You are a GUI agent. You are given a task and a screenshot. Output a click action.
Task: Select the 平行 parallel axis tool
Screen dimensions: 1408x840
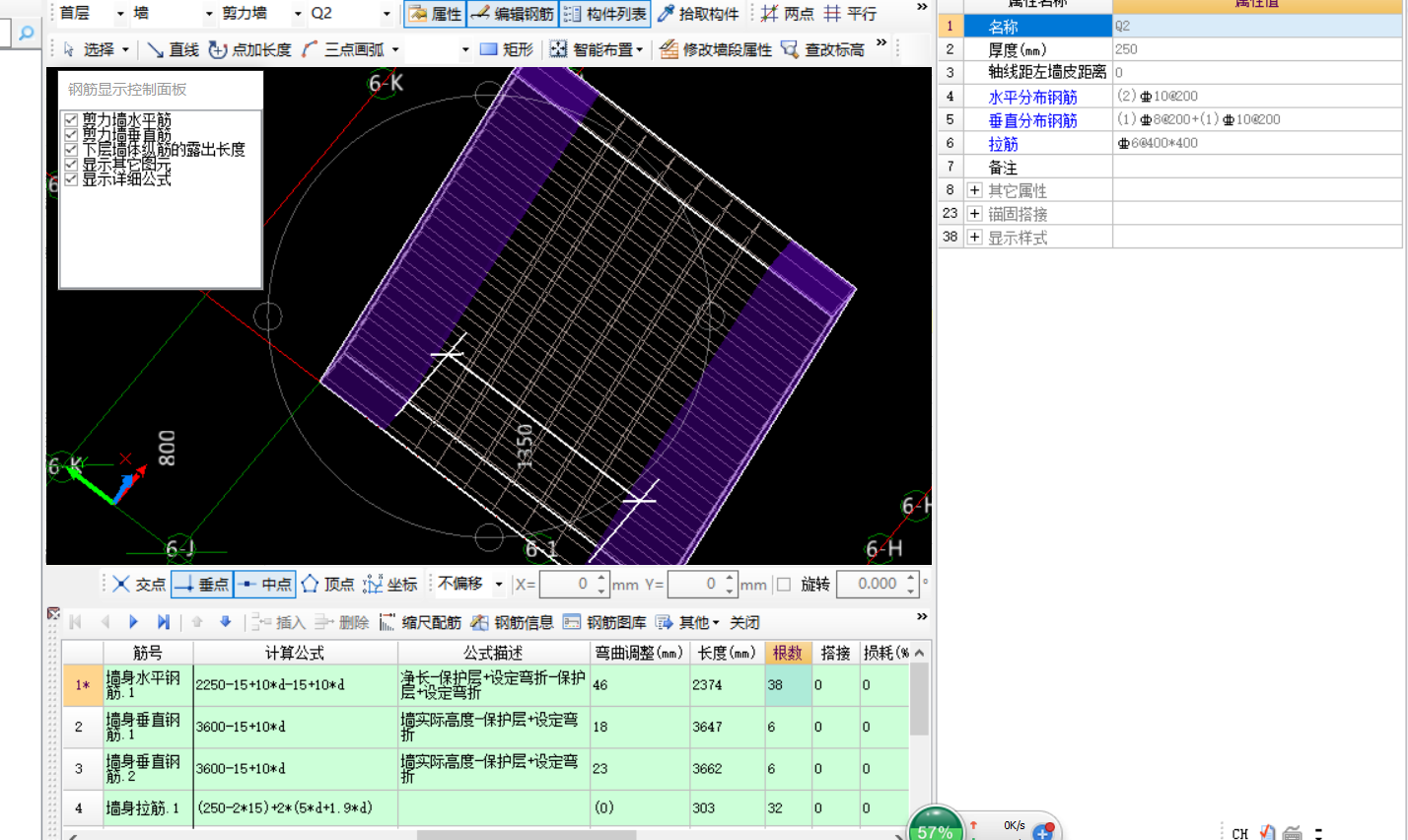coord(850,14)
